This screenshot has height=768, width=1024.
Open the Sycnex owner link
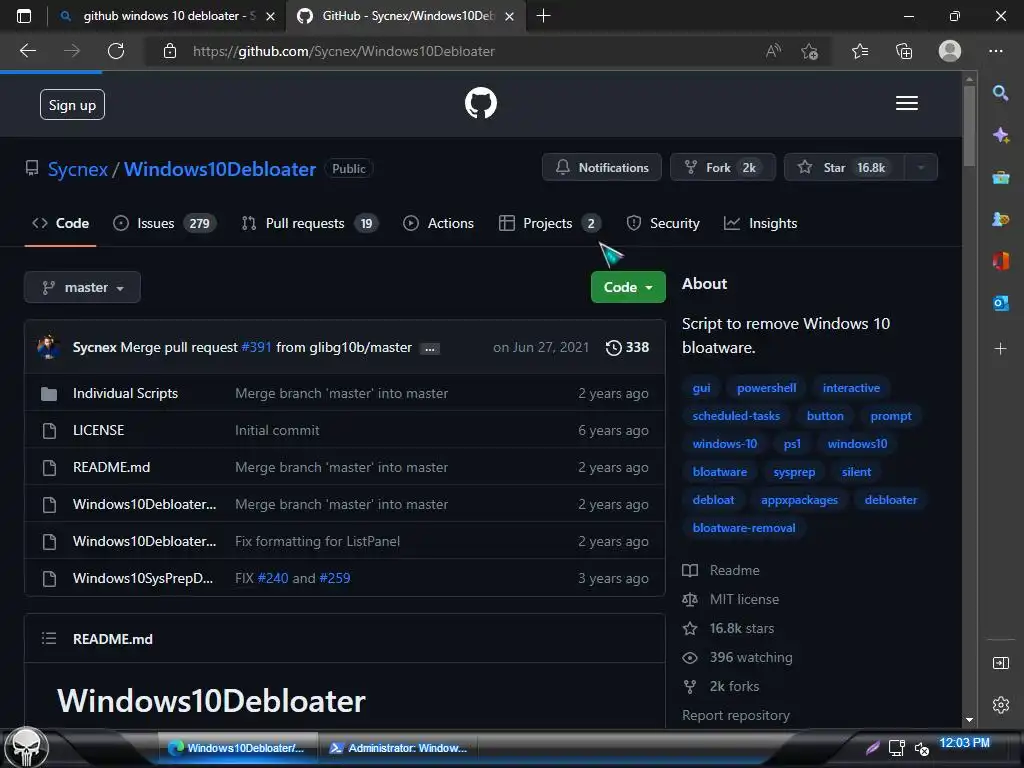78,169
